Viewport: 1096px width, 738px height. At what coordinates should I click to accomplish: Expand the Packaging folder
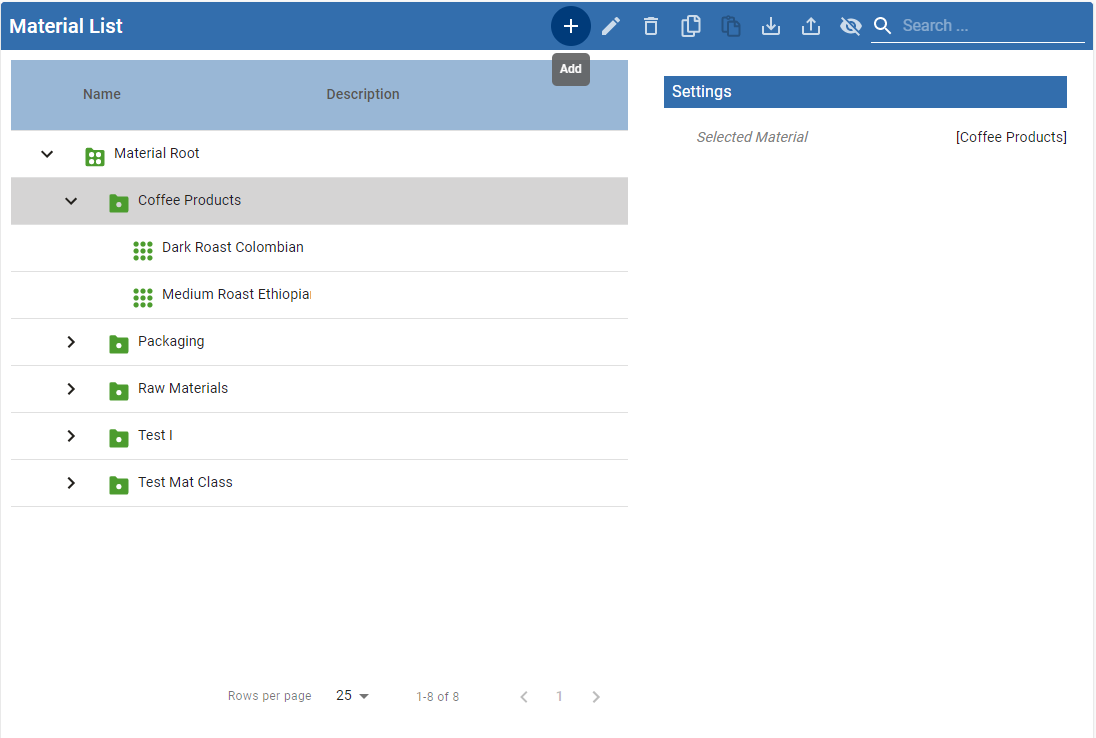click(71, 342)
